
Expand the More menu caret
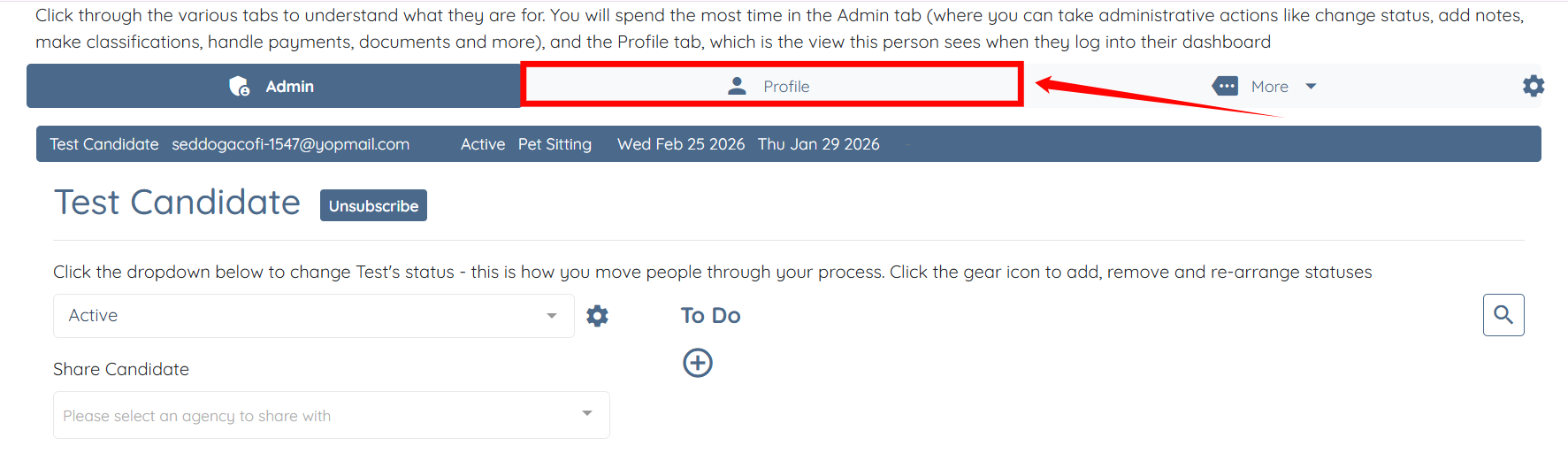[1311, 86]
